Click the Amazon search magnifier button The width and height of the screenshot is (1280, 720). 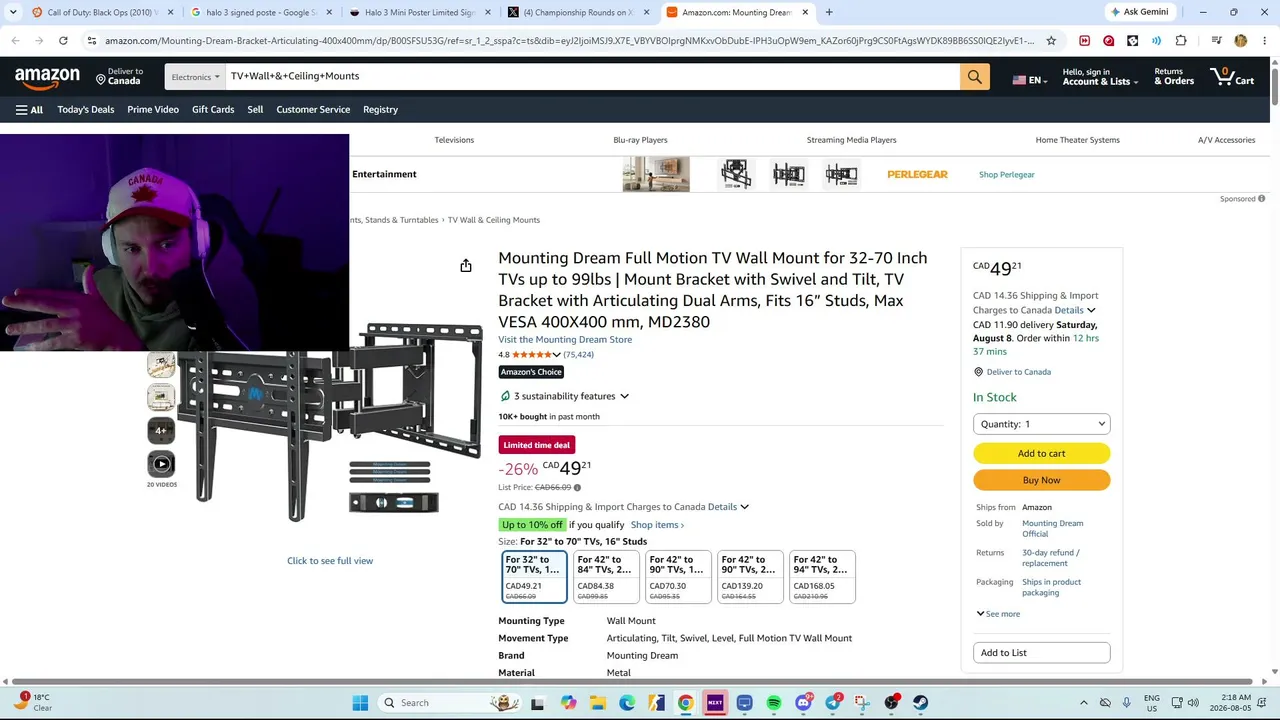tap(975, 77)
